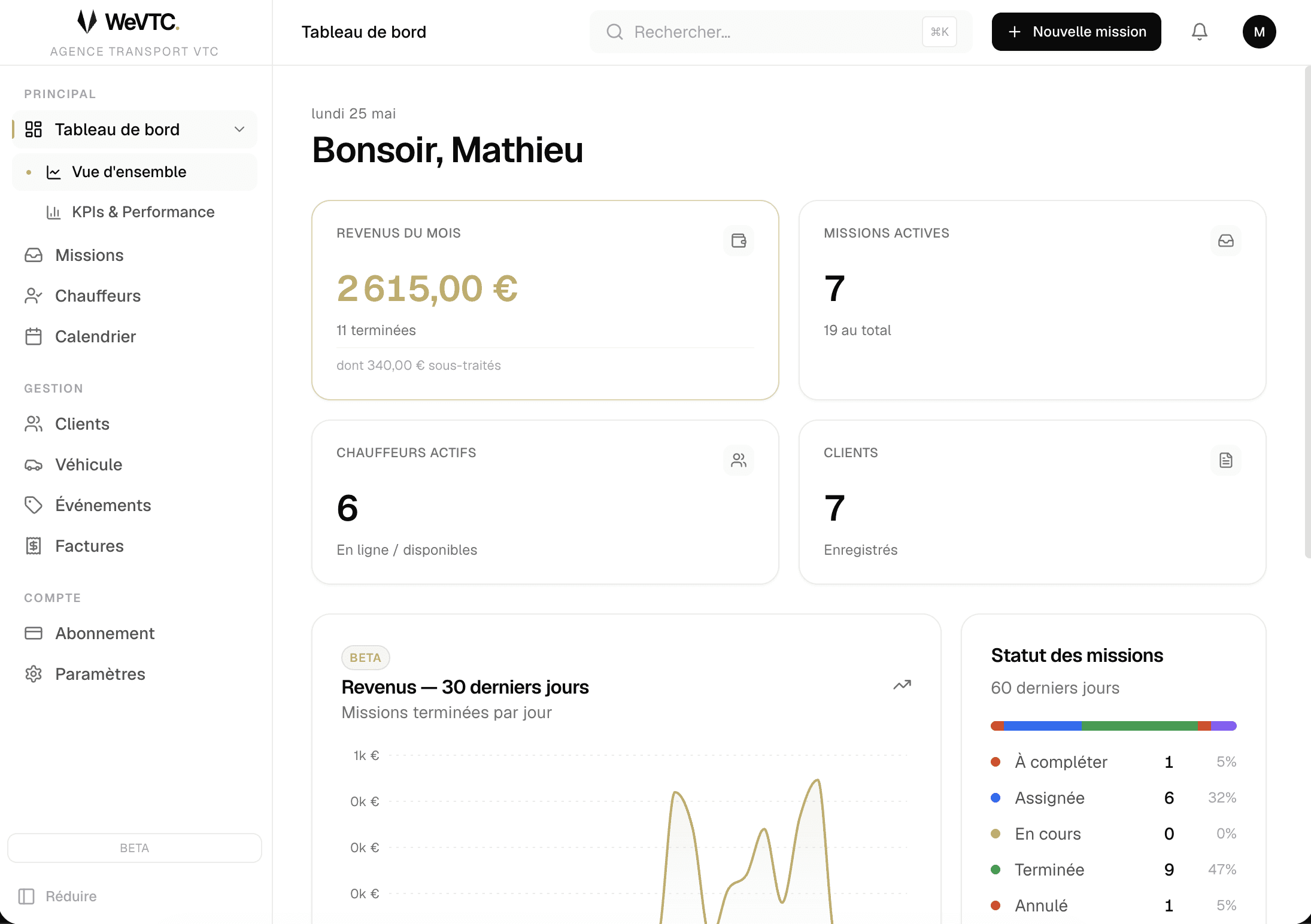Image resolution: width=1311 pixels, height=924 pixels.
Task: Click the WeVTC logo
Action: click(x=128, y=22)
